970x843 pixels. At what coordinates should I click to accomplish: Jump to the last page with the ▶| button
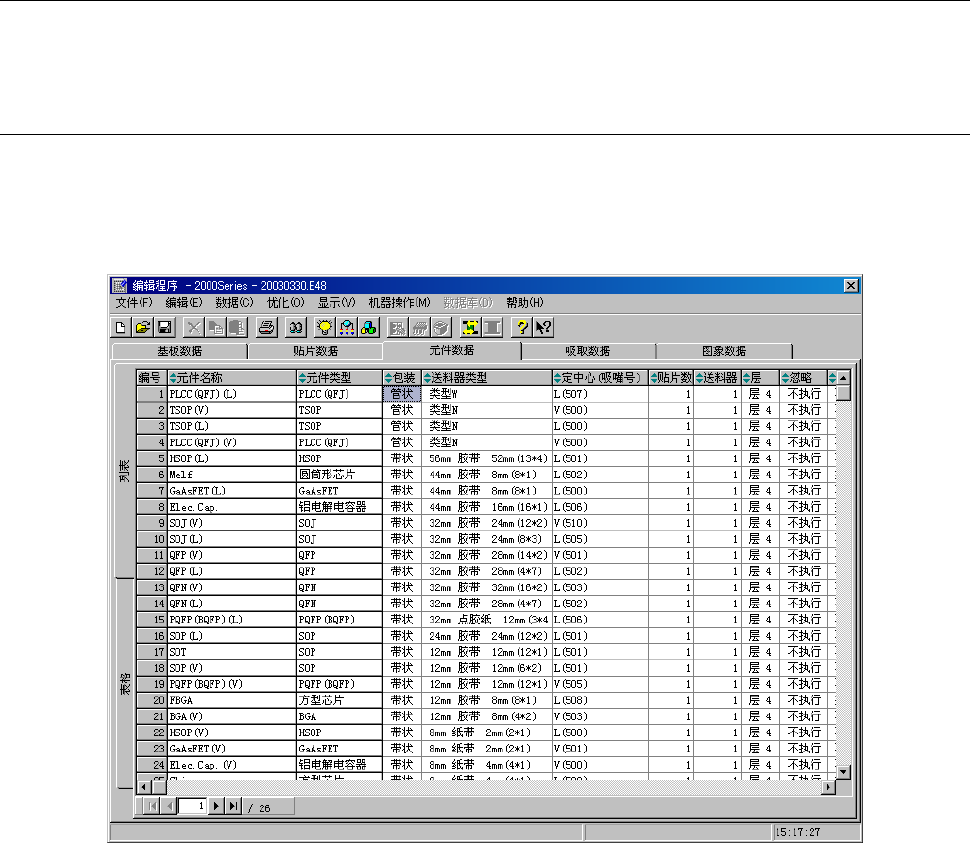pos(233,806)
